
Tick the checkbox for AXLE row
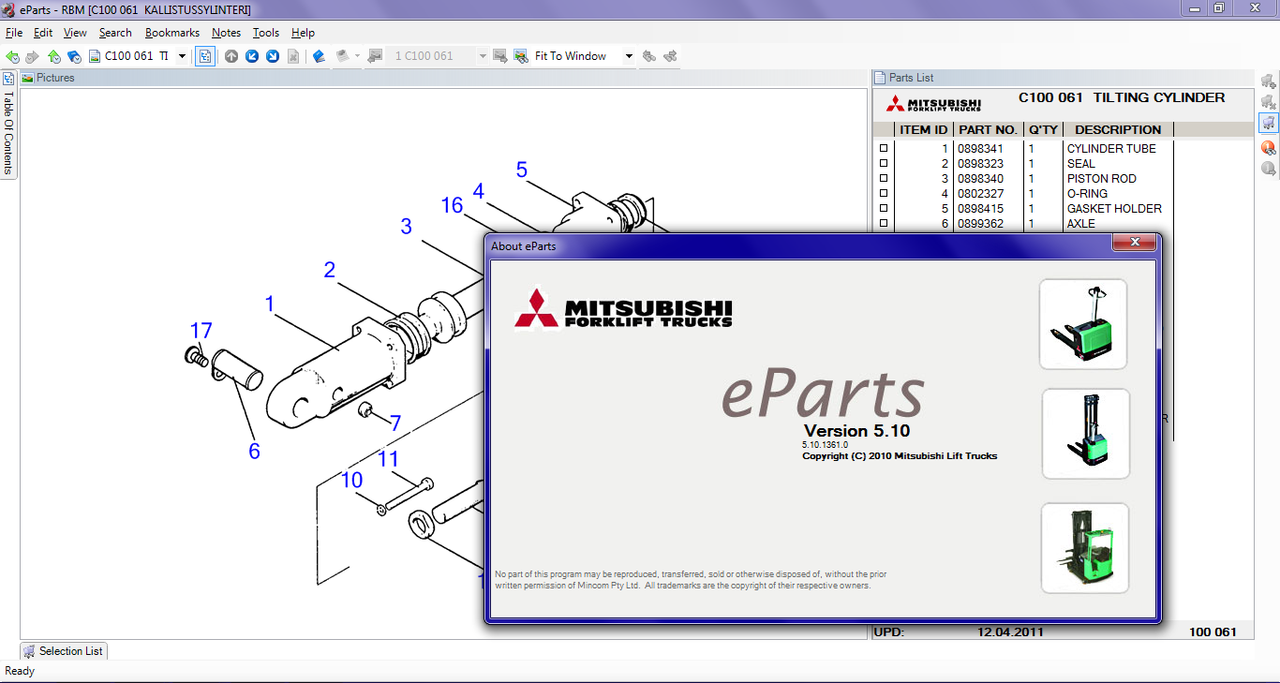click(883, 224)
